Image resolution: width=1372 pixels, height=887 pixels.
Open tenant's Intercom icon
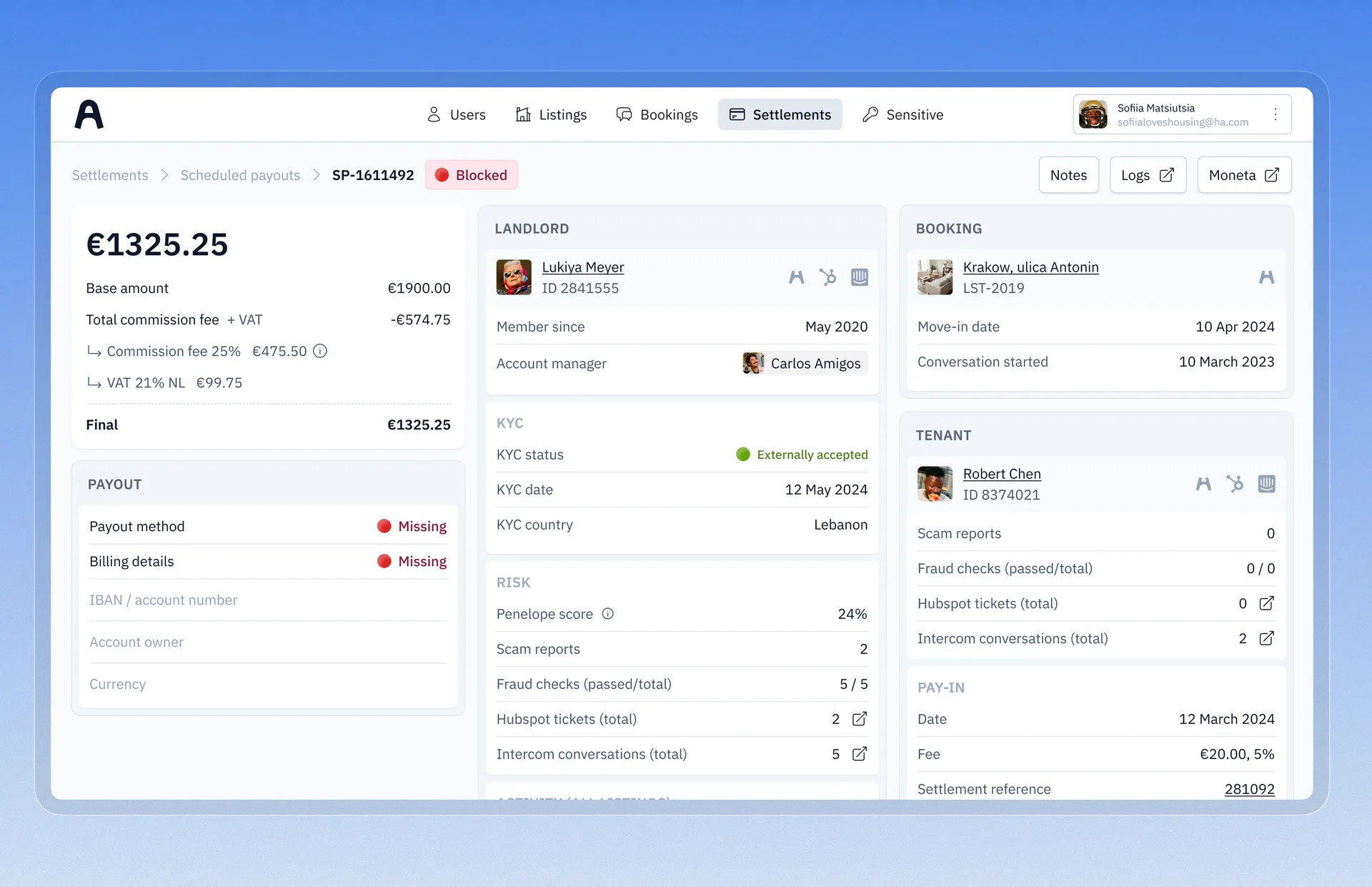pos(1266,484)
